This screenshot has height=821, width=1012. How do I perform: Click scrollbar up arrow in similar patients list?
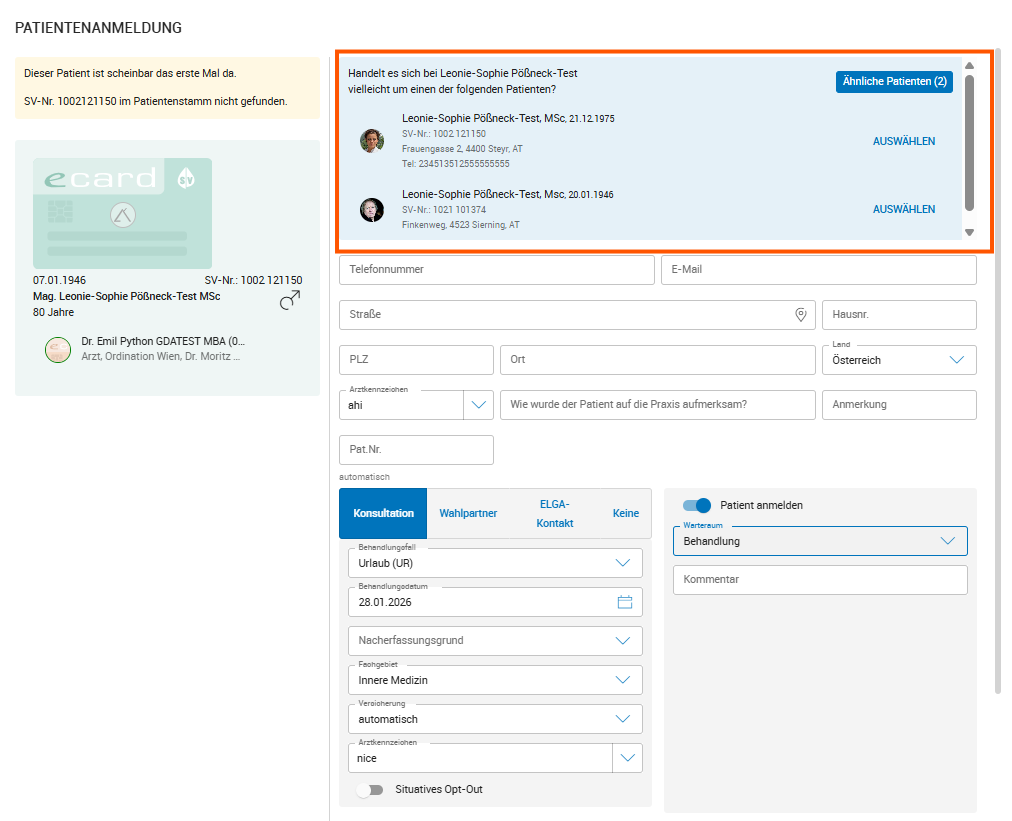click(969, 65)
